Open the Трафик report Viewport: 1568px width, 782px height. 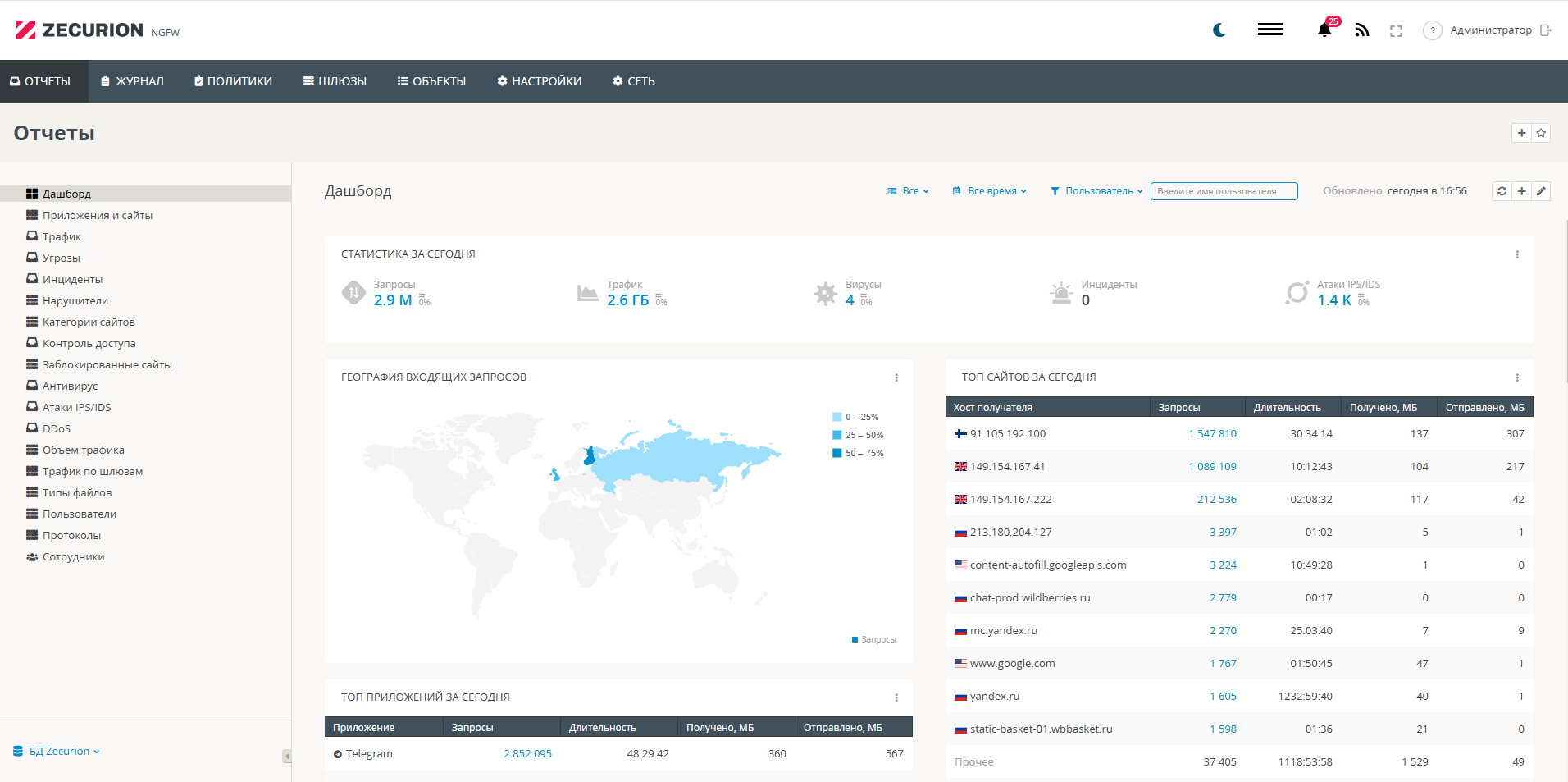[62, 236]
